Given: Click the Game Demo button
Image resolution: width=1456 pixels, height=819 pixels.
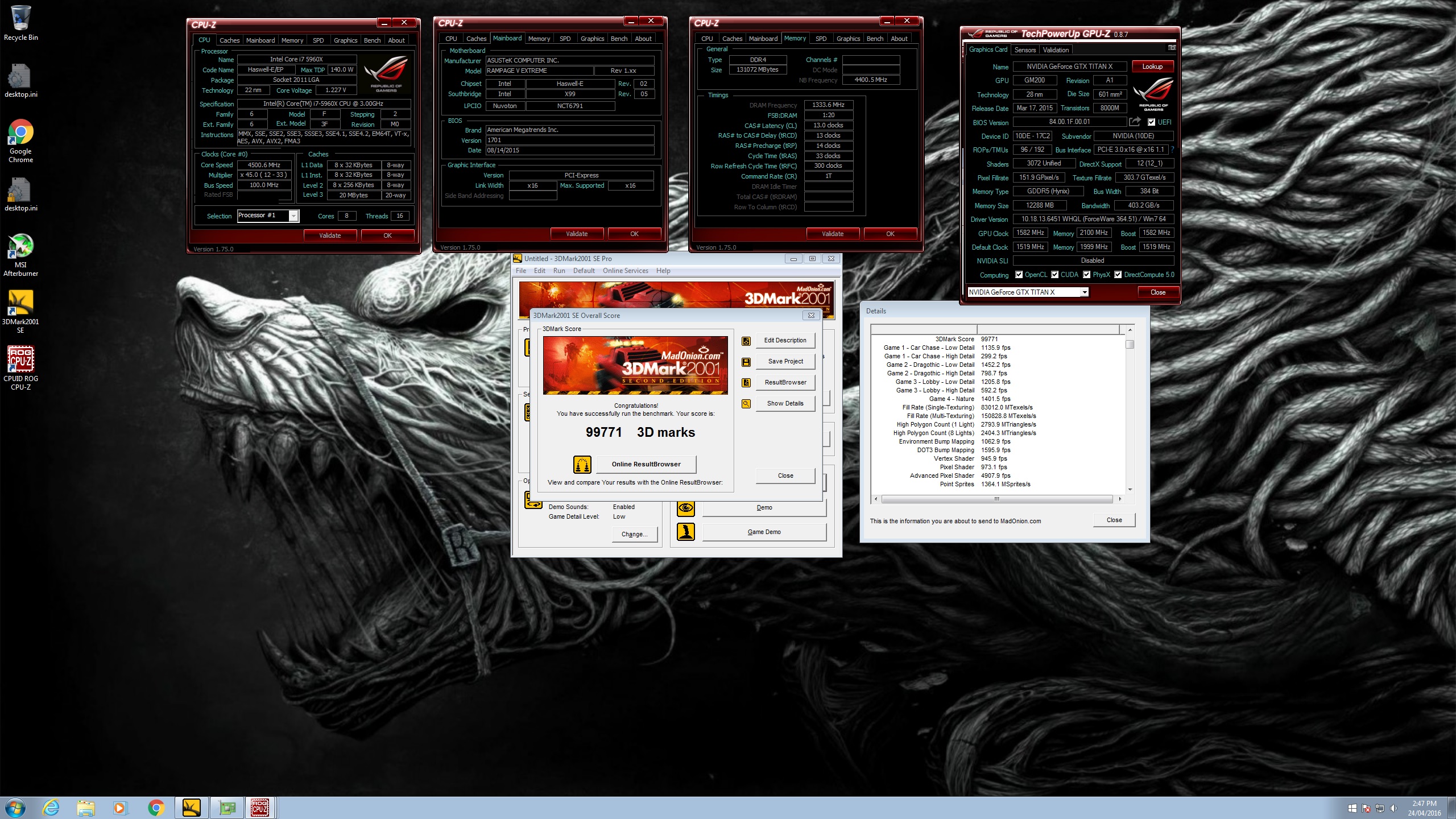Looking at the screenshot, I should click(x=764, y=532).
